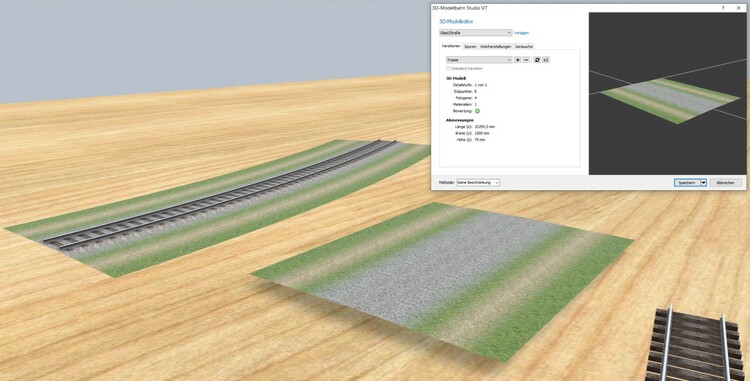Add a new variation with the plus icon
Viewport: 750px width, 381px height.
click(x=518, y=60)
